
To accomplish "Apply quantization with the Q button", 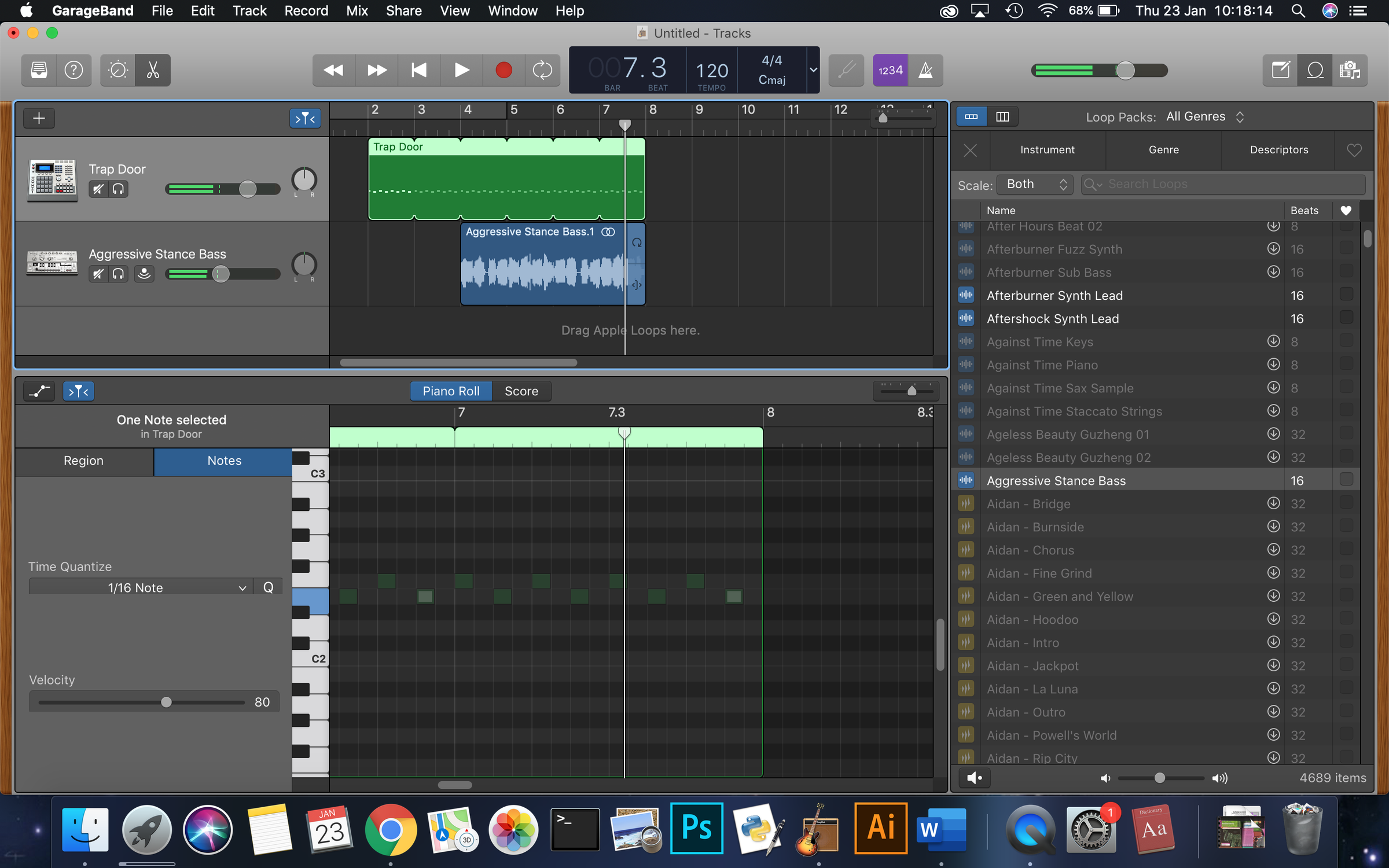I will (267, 587).
